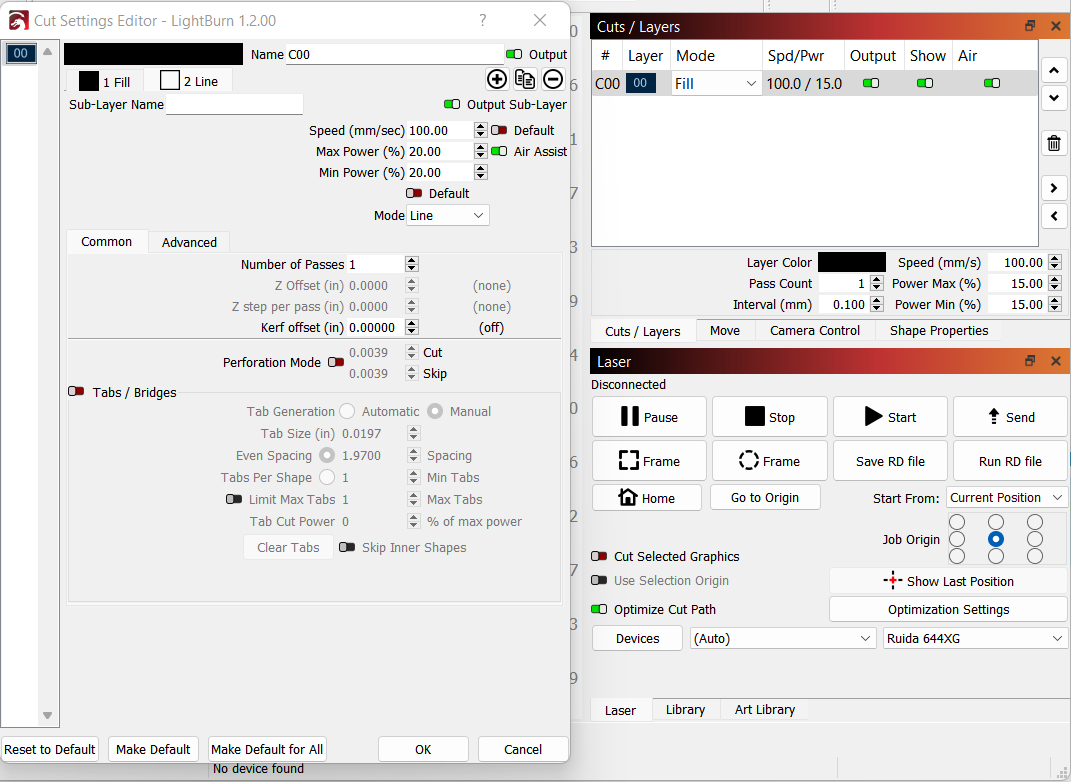This screenshot has height=782, width=1071.
Task: Move layer up with the up arrow
Action: click(x=1054, y=70)
